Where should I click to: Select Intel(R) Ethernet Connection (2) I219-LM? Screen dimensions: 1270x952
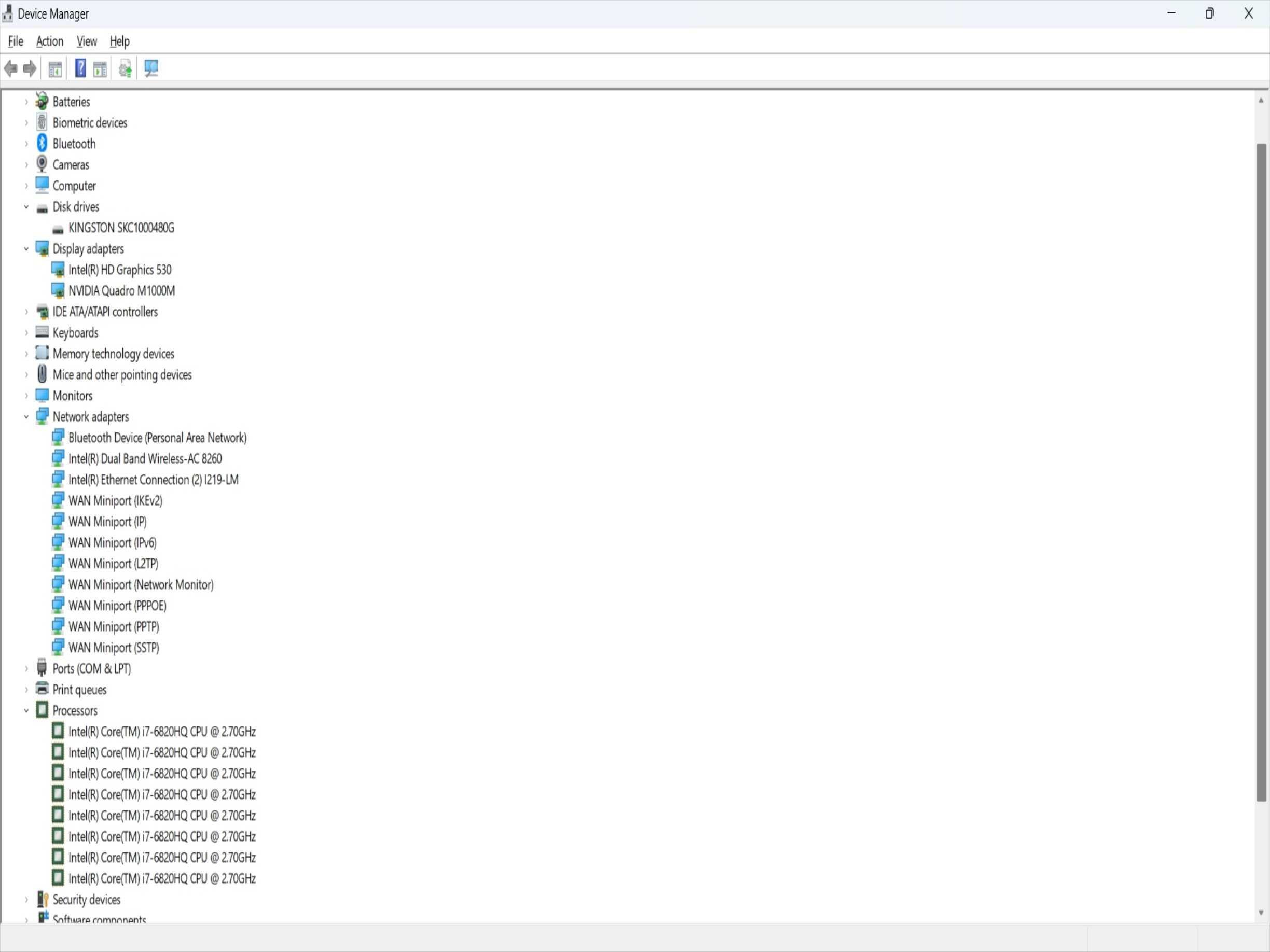pyautogui.click(x=153, y=480)
